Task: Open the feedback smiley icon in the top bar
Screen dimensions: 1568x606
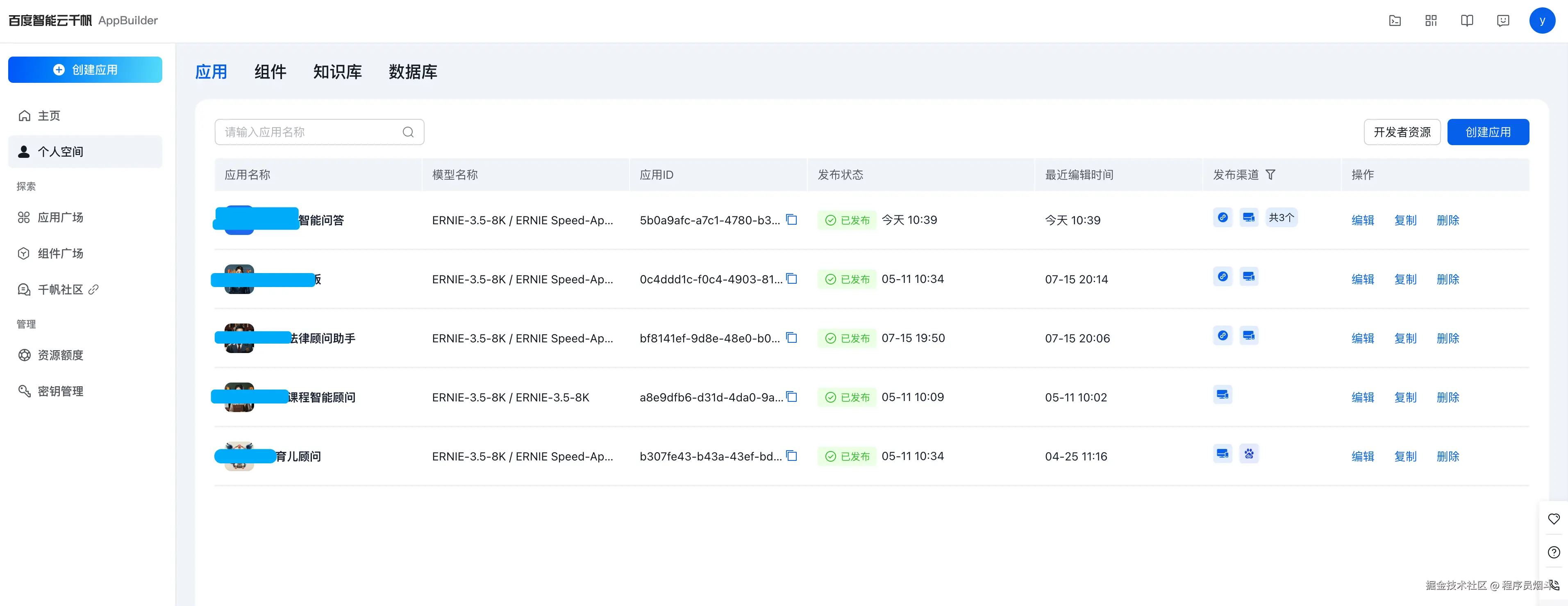Action: click(x=1503, y=21)
